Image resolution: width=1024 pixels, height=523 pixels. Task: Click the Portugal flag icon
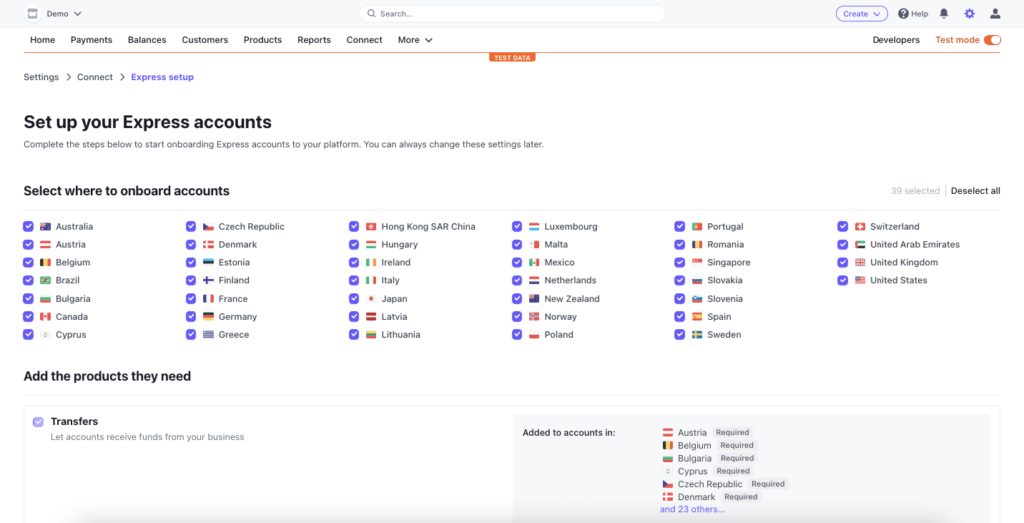(x=697, y=227)
